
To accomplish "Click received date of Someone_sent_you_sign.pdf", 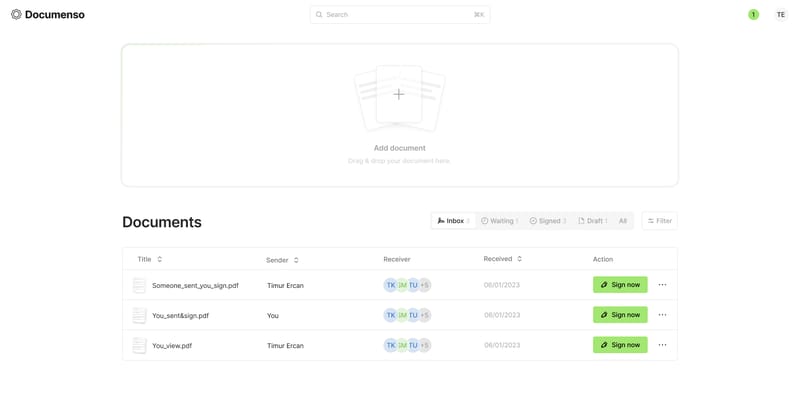I will click(x=502, y=285).
